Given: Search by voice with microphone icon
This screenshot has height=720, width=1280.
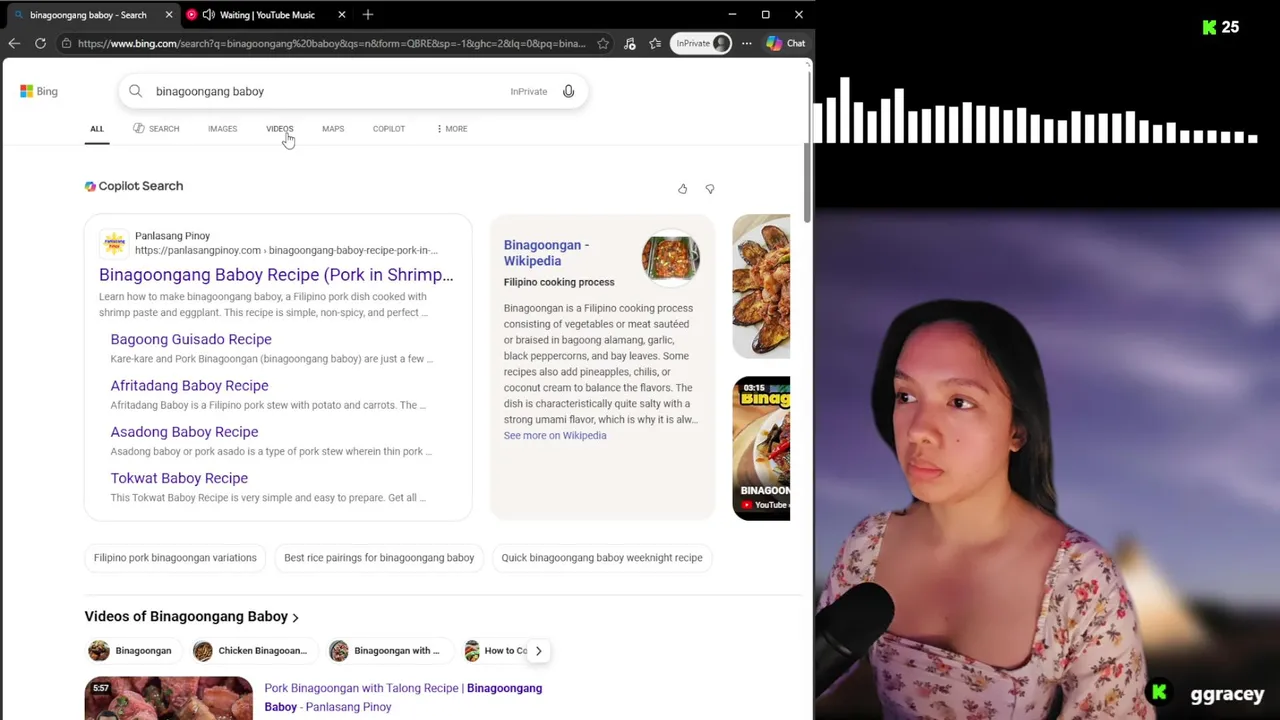Looking at the screenshot, I should (x=568, y=91).
